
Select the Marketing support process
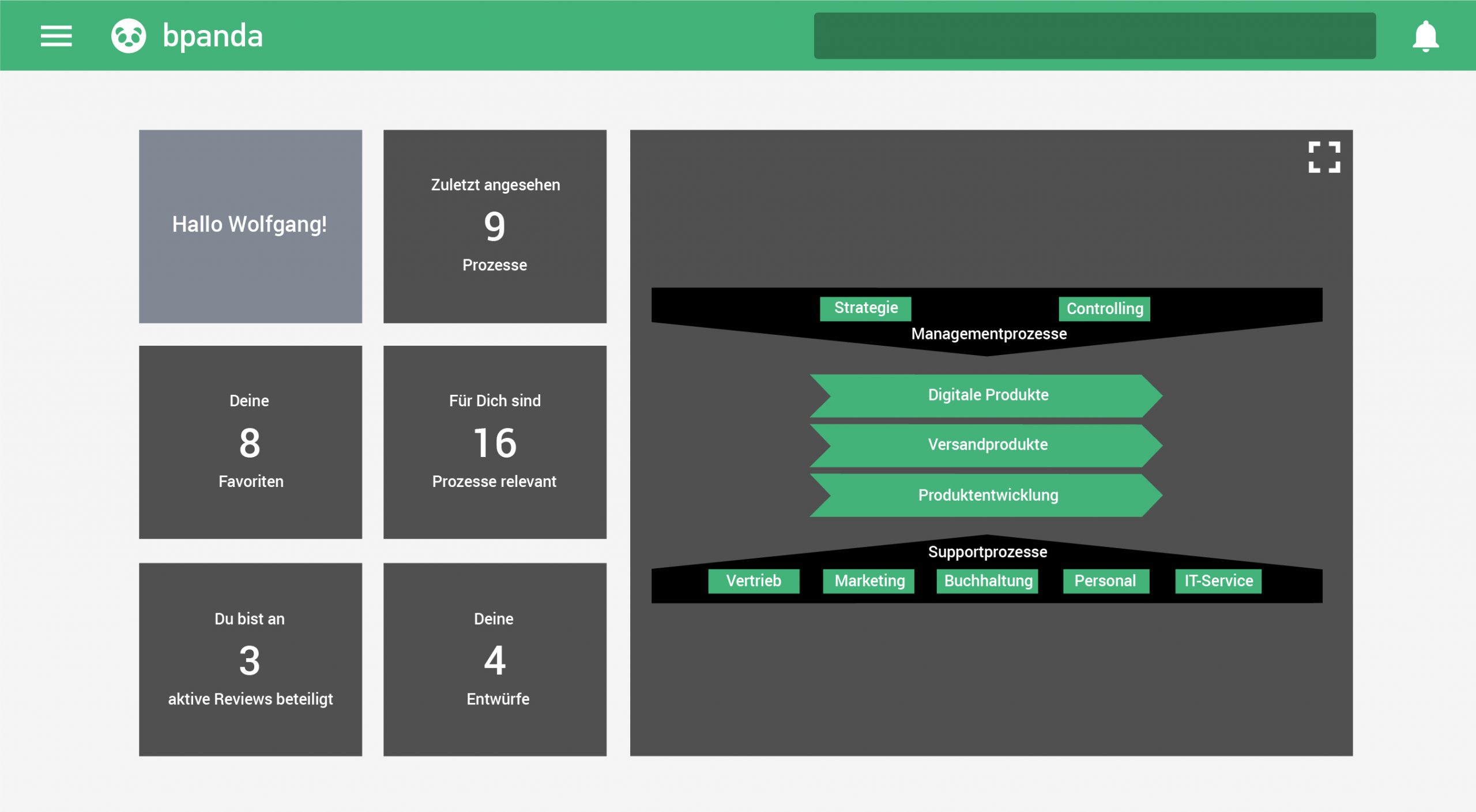(x=869, y=581)
